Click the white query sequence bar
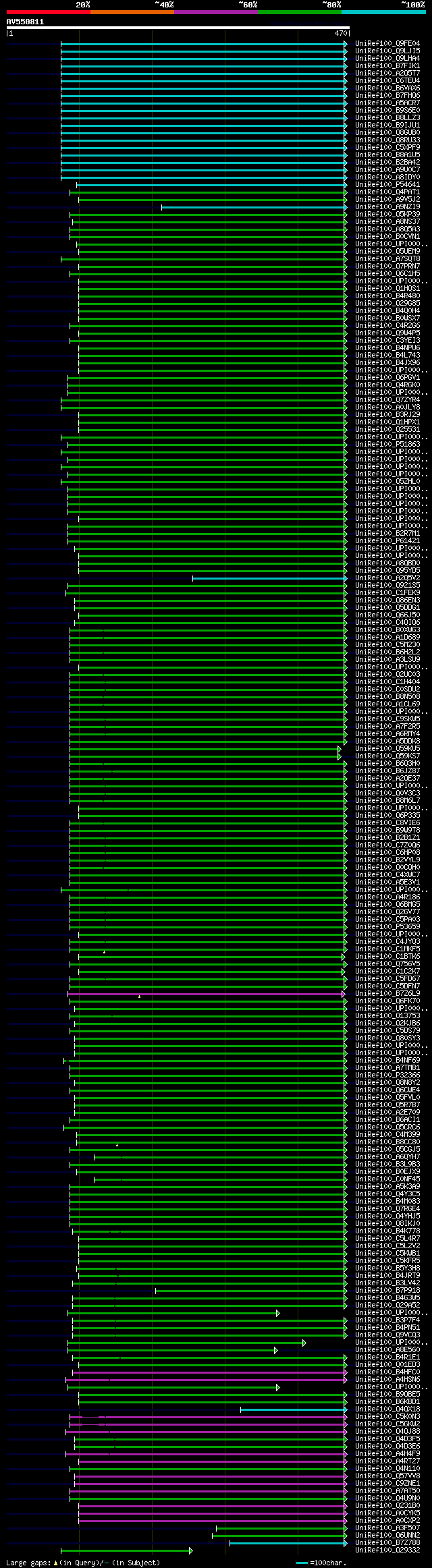 pyautogui.click(x=178, y=28)
